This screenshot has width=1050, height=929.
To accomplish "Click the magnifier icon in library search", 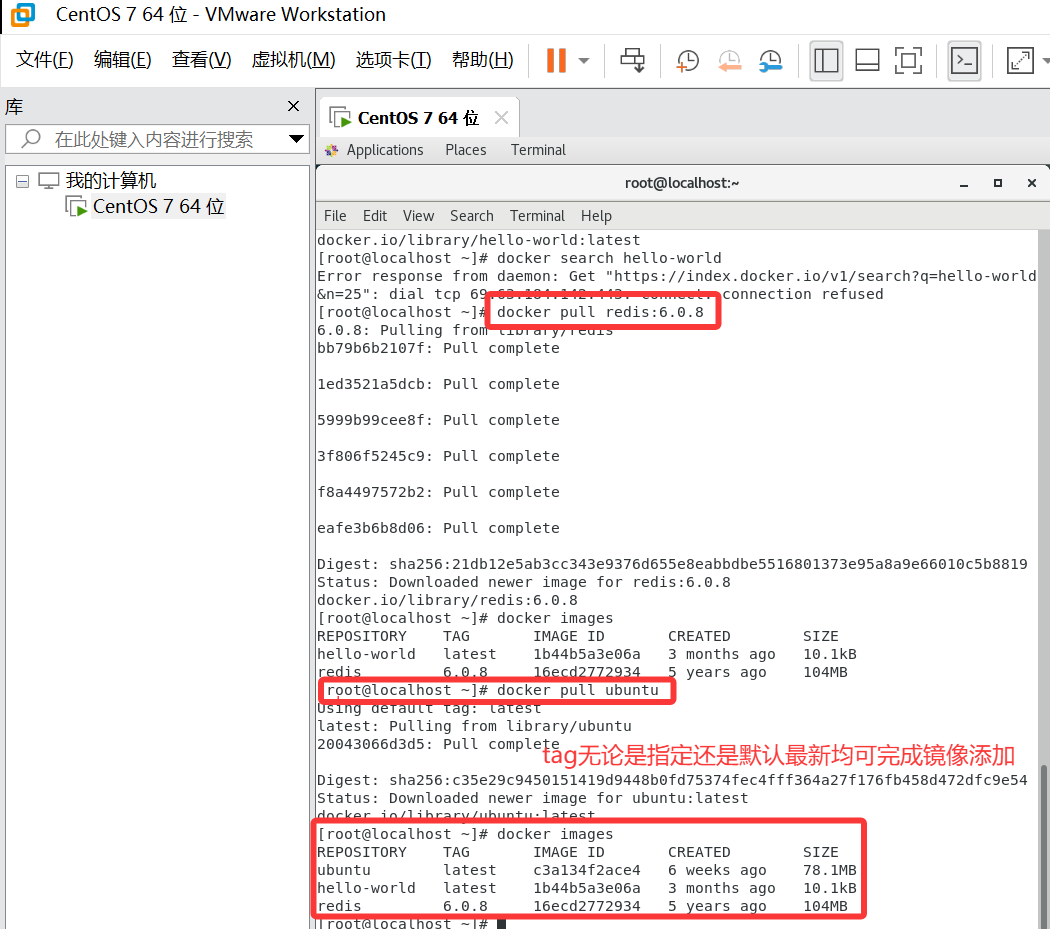I will [31, 139].
